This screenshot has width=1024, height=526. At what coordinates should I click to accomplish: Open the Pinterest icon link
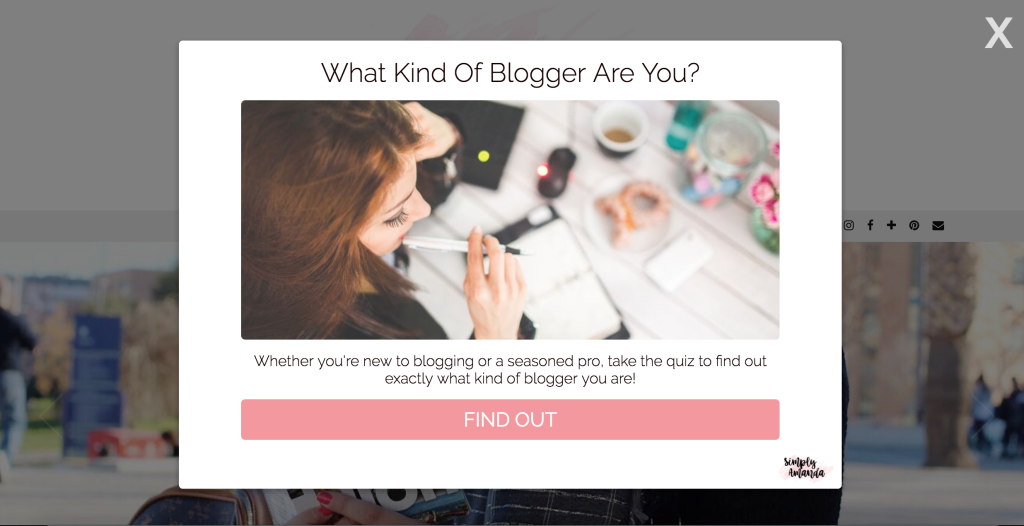click(914, 225)
